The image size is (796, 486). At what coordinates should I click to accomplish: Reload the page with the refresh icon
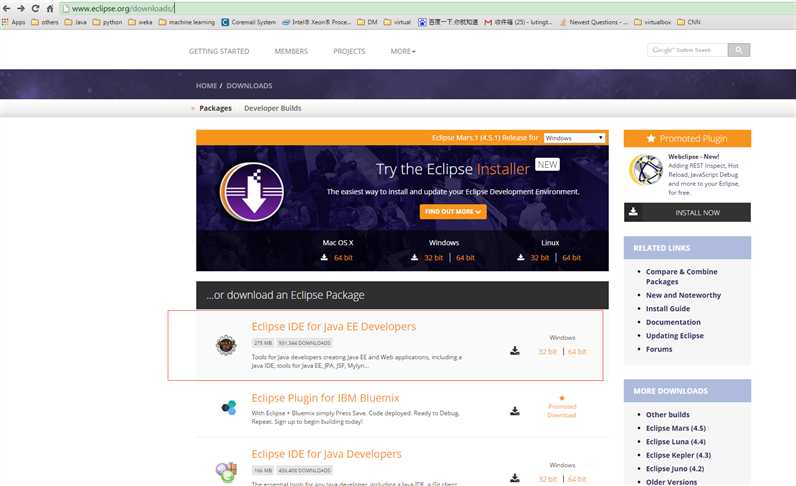click(35, 8)
